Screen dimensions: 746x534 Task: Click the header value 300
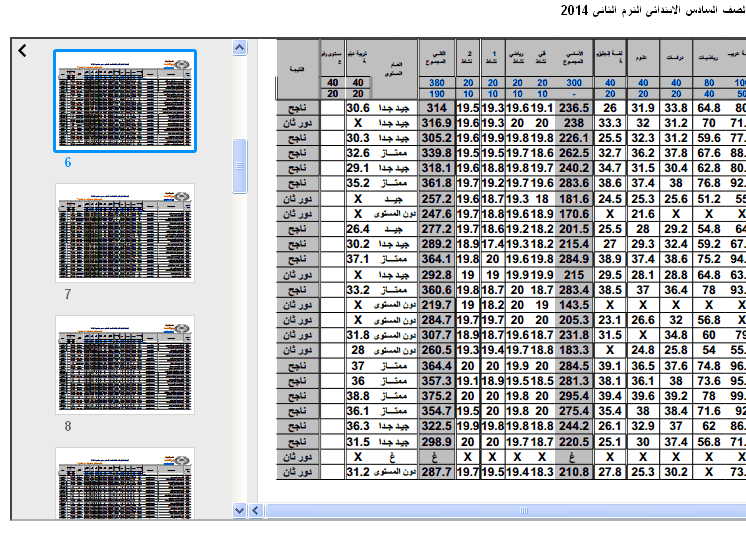(x=574, y=83)
